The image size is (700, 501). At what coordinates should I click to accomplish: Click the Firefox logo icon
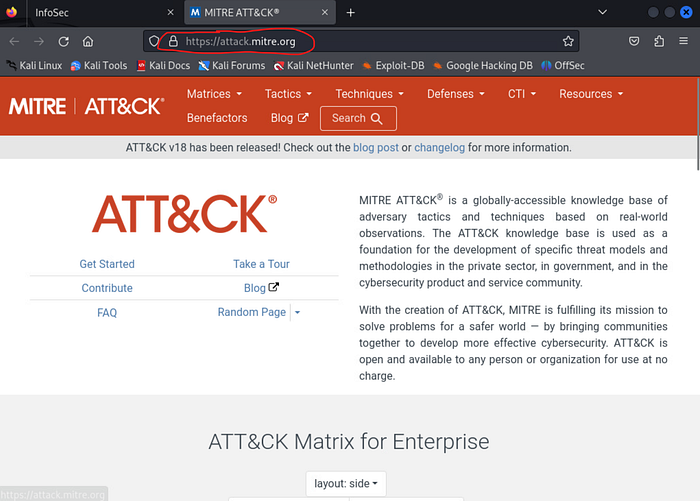12,12
